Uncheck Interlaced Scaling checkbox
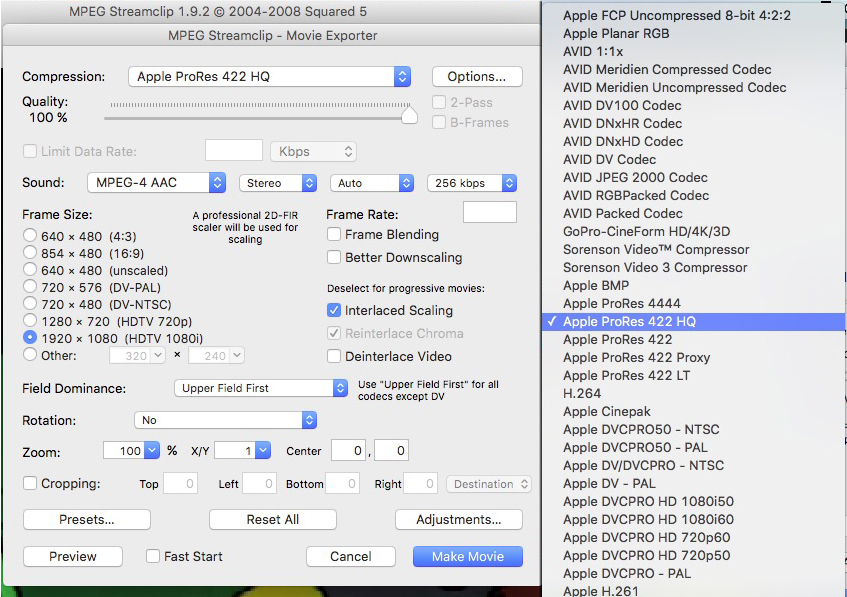This screenshot has width=847, height=597. 334,310
